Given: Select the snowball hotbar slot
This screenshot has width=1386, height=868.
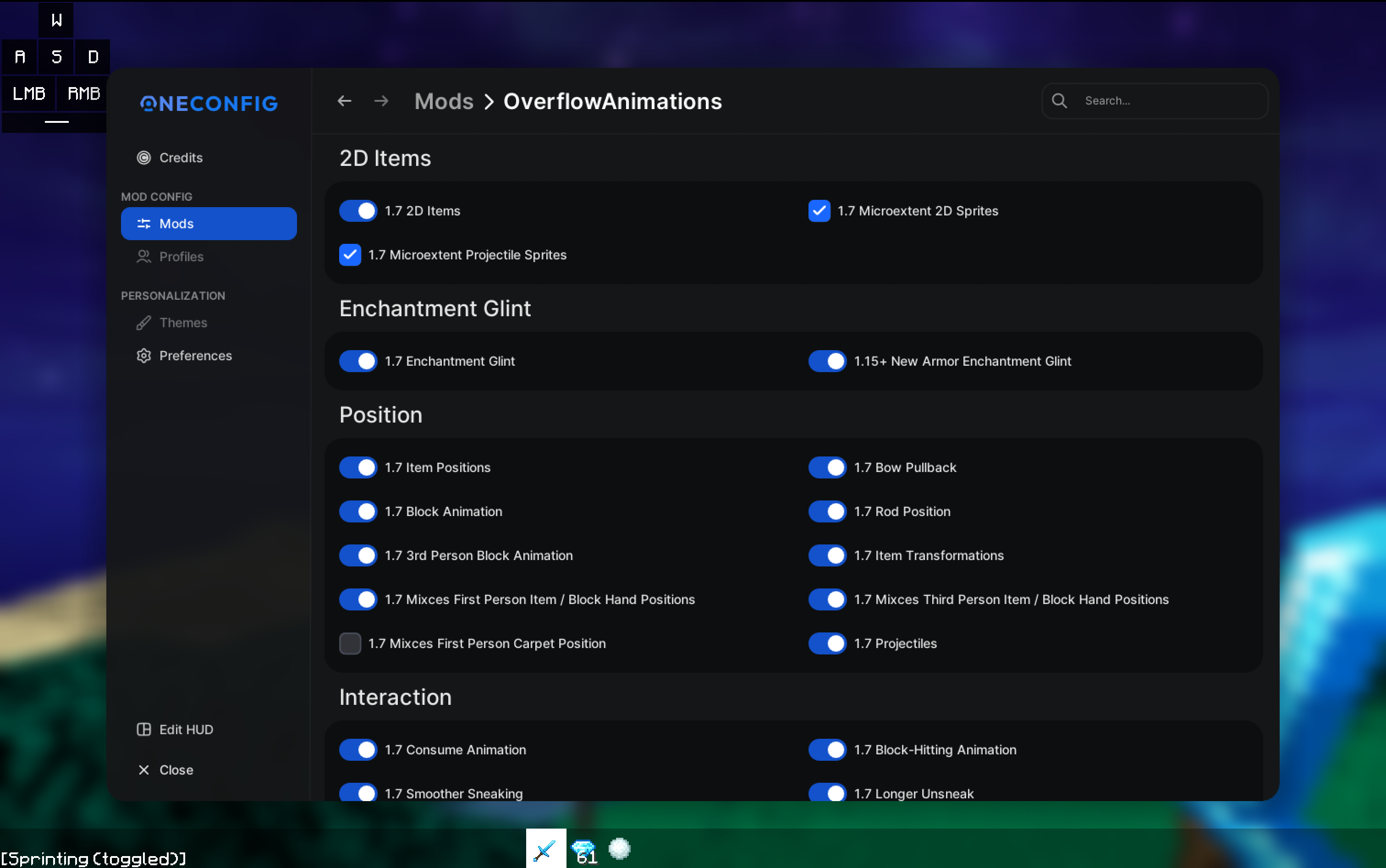Looking at the screenshot, I should pyautogui.click(x=620, y=848).
